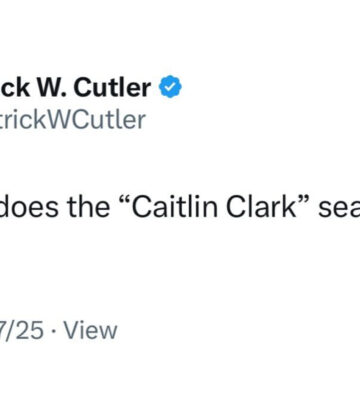Select the word "Caitlin" in the tweet

(x=175, y=207)
